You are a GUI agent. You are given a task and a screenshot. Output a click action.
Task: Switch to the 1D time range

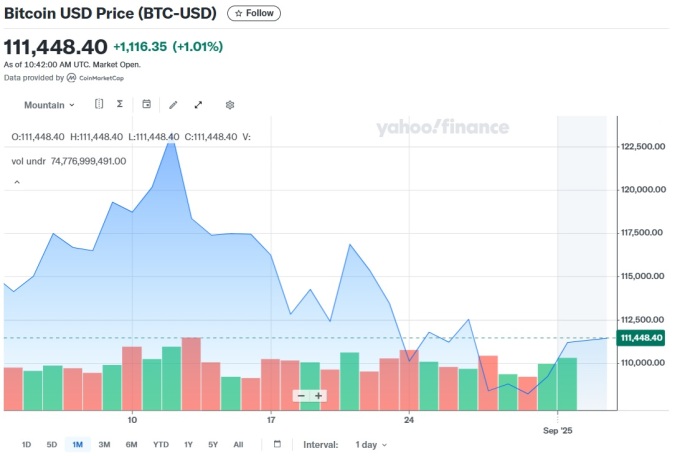pos(26,444)
